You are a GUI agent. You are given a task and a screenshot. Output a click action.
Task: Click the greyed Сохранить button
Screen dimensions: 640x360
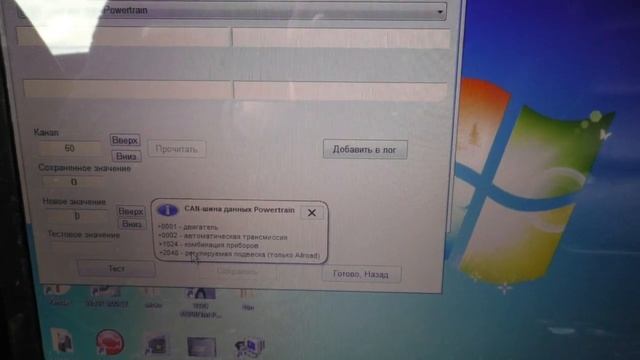[237, 271]
